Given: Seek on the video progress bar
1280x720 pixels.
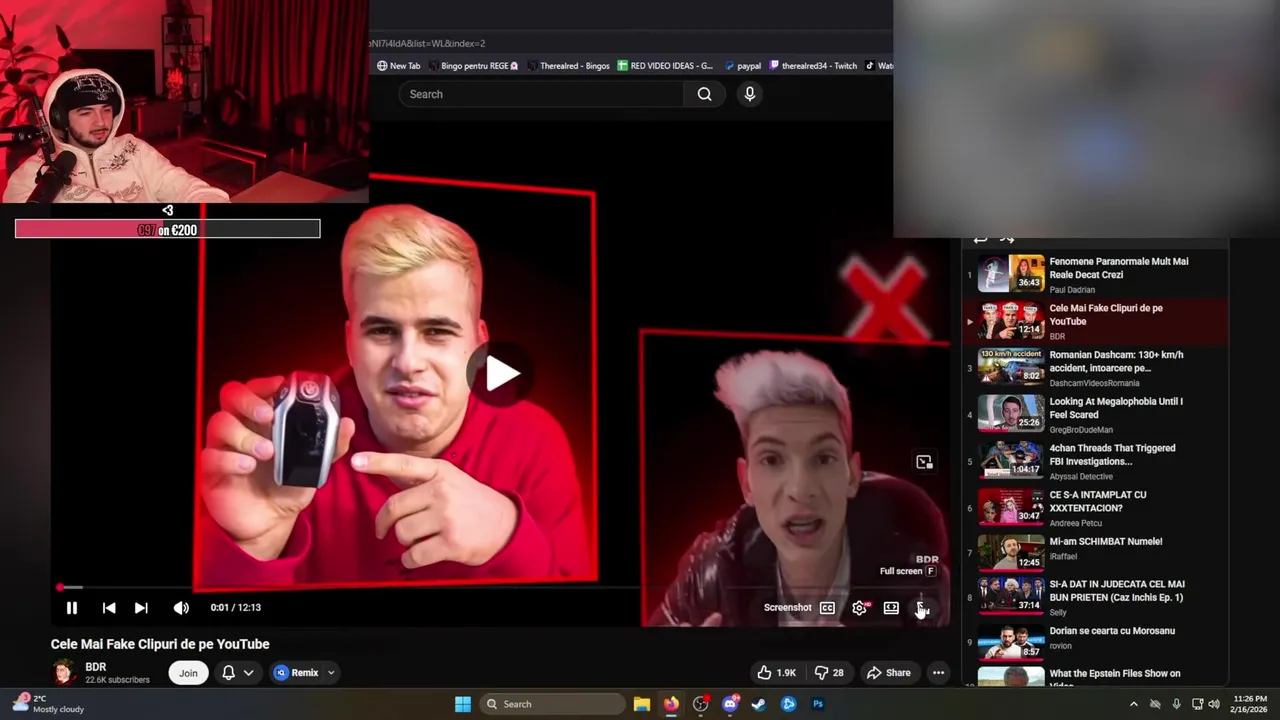Looking at the screenshot, I should click(x=500, y=587).
